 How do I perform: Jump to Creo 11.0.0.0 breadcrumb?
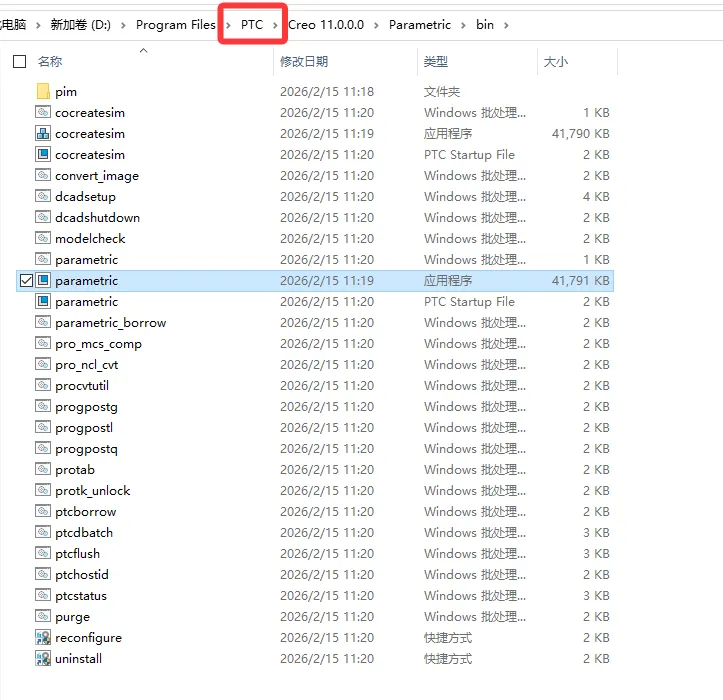[326, 24]
